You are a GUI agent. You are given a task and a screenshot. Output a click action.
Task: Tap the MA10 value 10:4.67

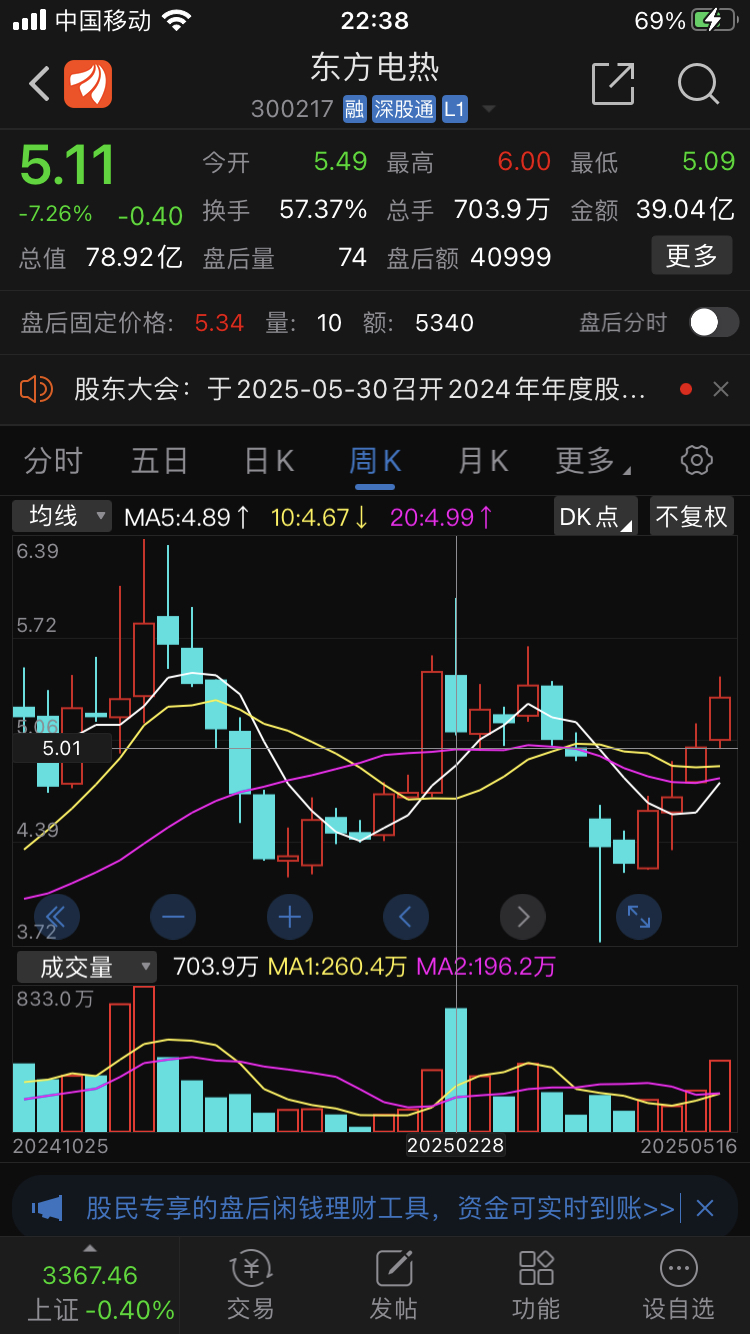[x=320, y=517]
